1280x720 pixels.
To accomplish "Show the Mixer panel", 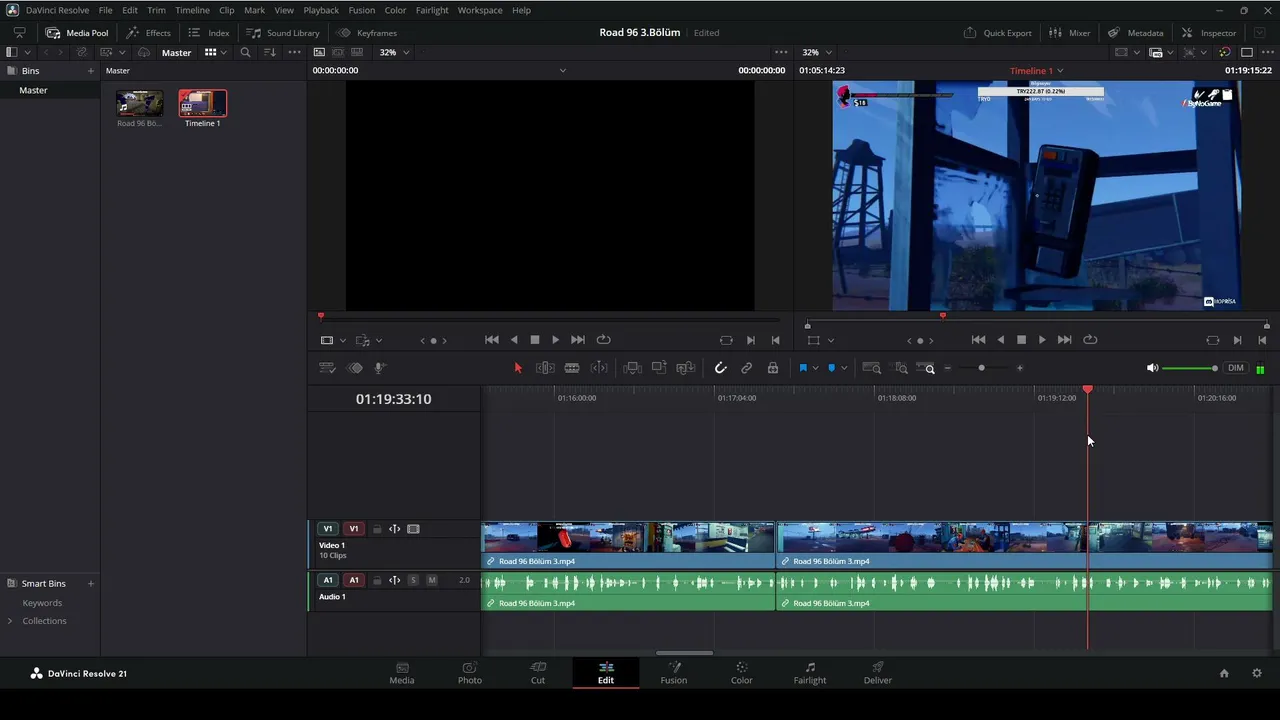I will click(1069, 33).
